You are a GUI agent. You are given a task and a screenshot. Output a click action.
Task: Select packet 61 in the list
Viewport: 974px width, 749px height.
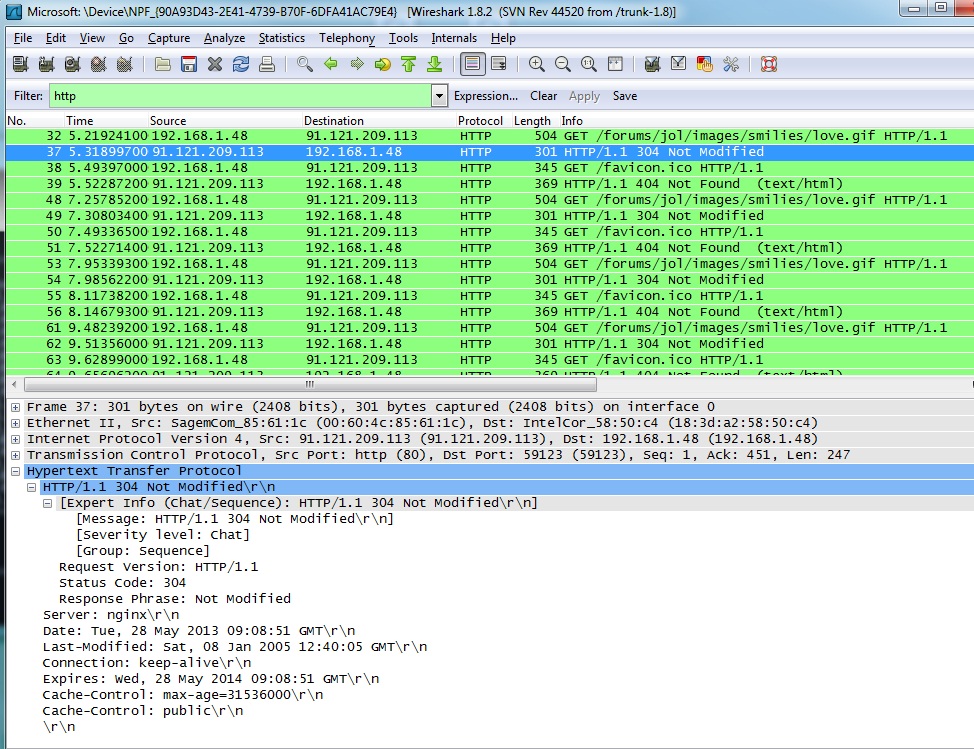coord(489,328)
